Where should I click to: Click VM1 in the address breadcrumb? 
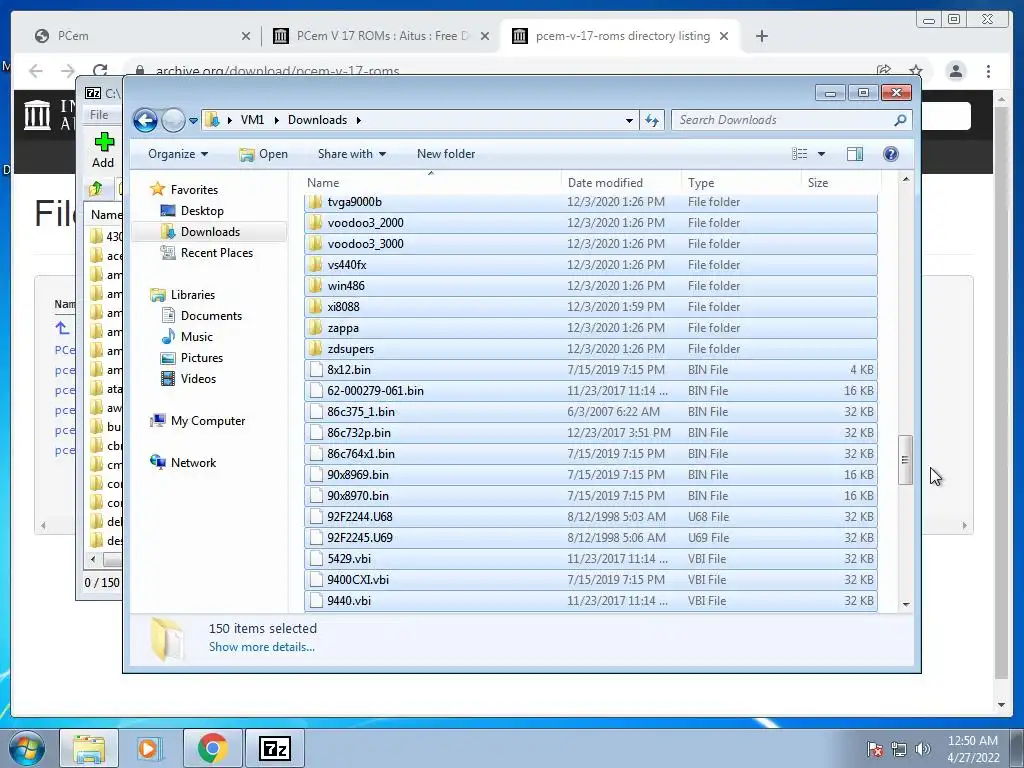(x=252, y=120)
